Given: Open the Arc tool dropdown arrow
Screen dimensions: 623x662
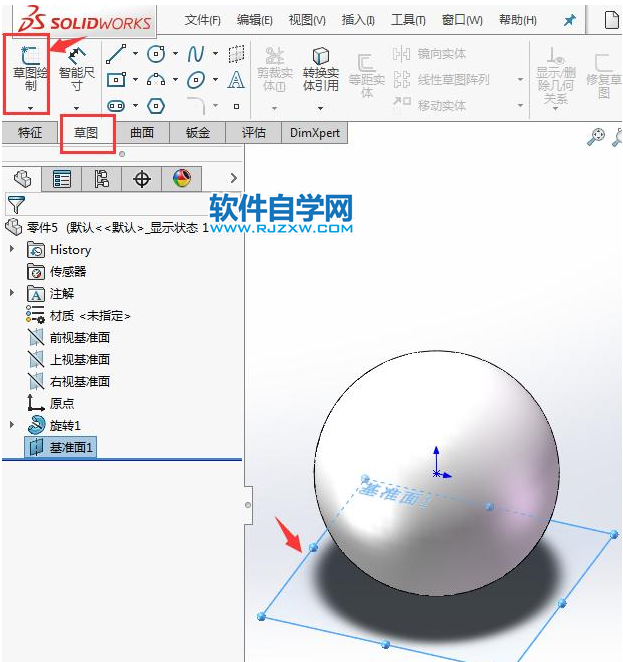Looking at the screenshot, I should click(x=175, y=79).
